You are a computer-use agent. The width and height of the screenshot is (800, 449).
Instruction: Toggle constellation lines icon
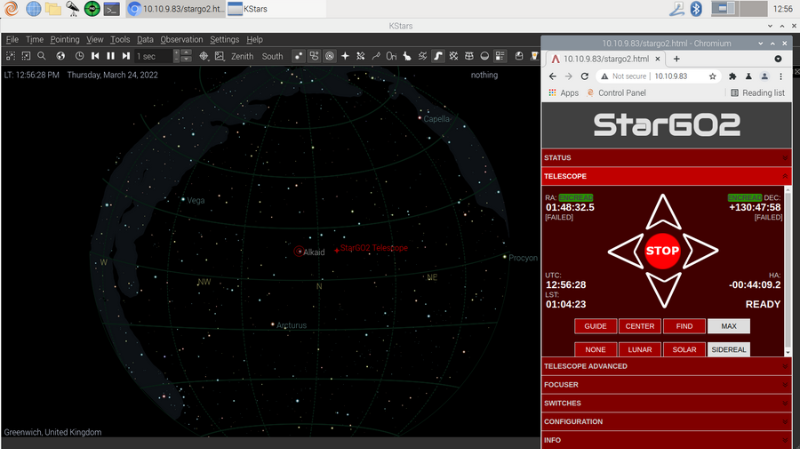click(x=376, y=56)
